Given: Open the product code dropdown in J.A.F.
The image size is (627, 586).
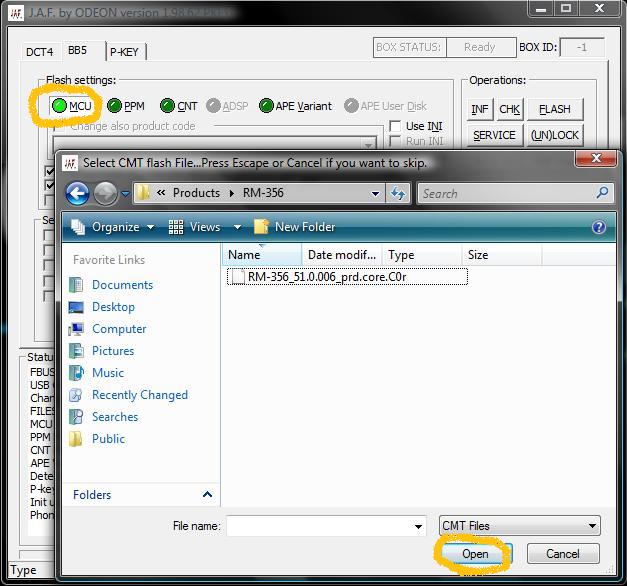Looking at the screenshot, I should (x=368, y=144).
